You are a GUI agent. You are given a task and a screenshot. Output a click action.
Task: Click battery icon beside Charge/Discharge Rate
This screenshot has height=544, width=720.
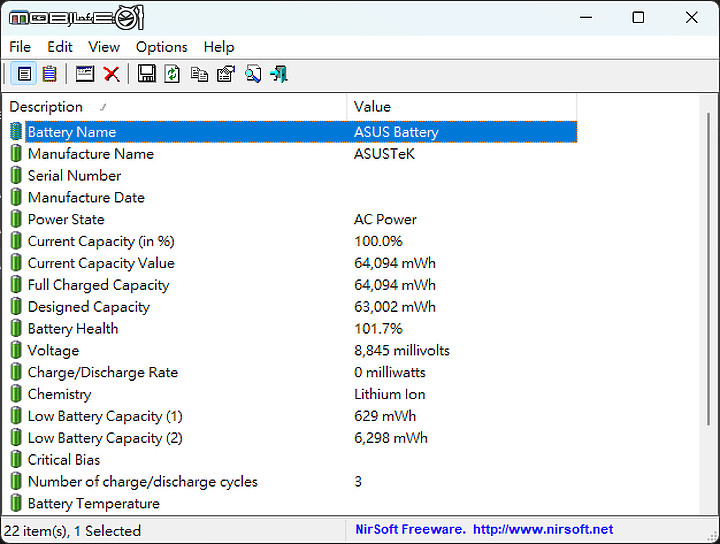coord(16,372)
